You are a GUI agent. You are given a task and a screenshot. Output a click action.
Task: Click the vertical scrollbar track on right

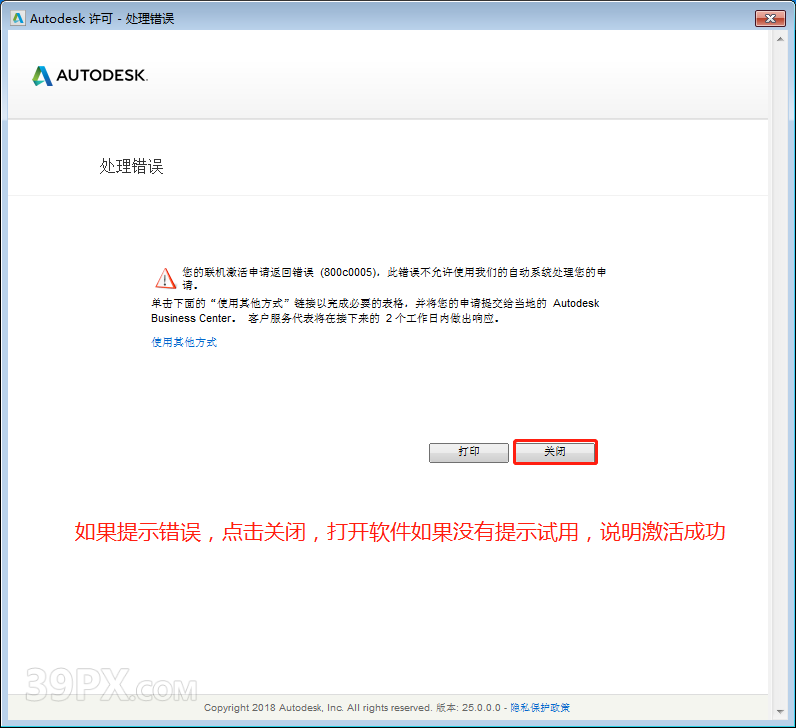pos(778,400)
